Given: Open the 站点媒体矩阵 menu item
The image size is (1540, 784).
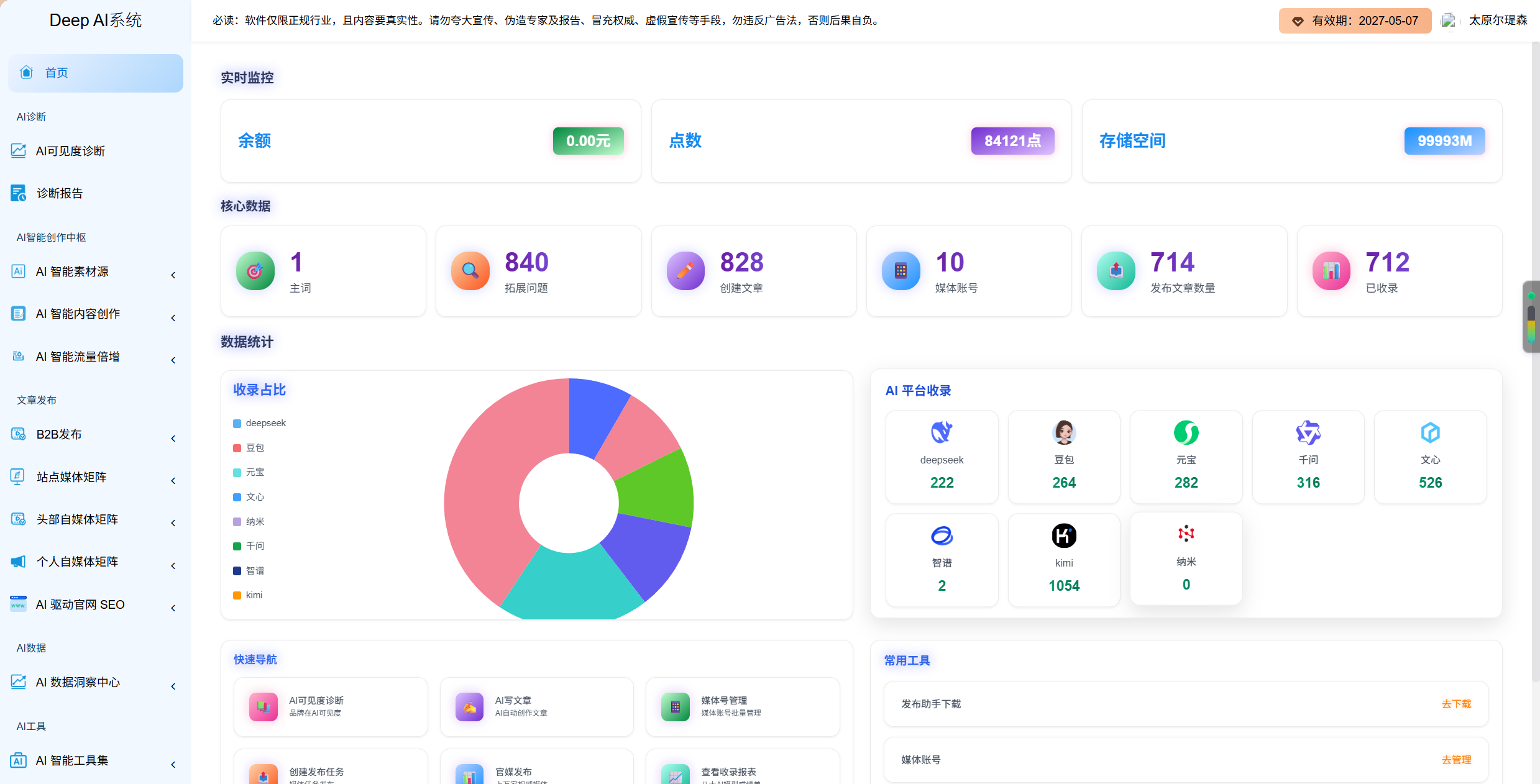Looking at the screenshot, I should click(x=95, y=476).
